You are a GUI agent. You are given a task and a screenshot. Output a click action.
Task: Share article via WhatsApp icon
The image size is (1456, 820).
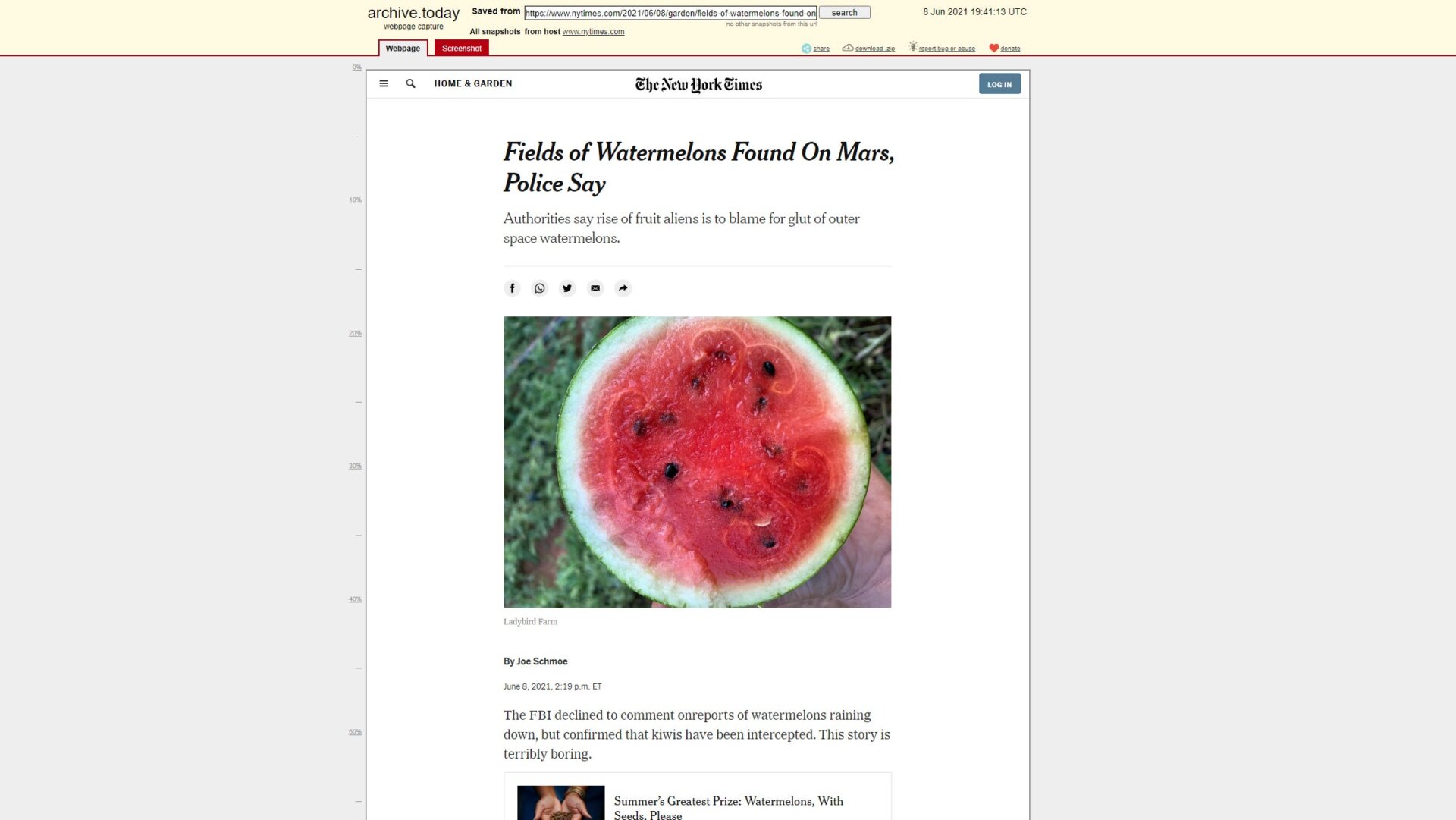click(x=540, y=288)
